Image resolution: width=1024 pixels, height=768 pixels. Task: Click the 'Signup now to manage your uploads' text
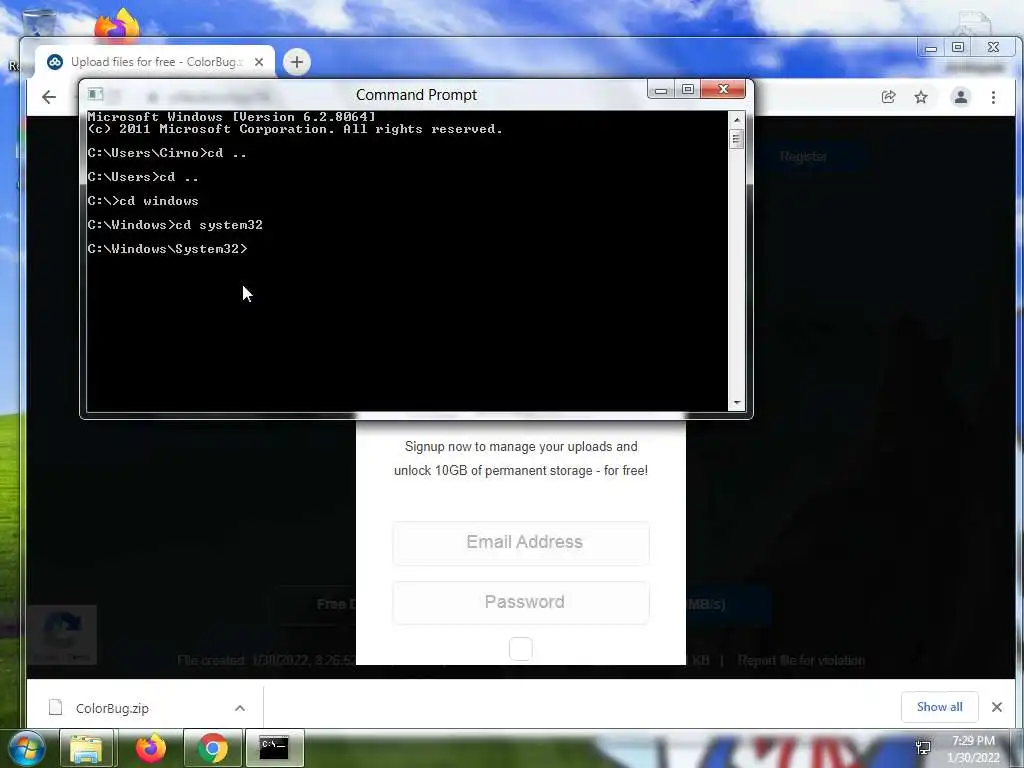(521, 447)
